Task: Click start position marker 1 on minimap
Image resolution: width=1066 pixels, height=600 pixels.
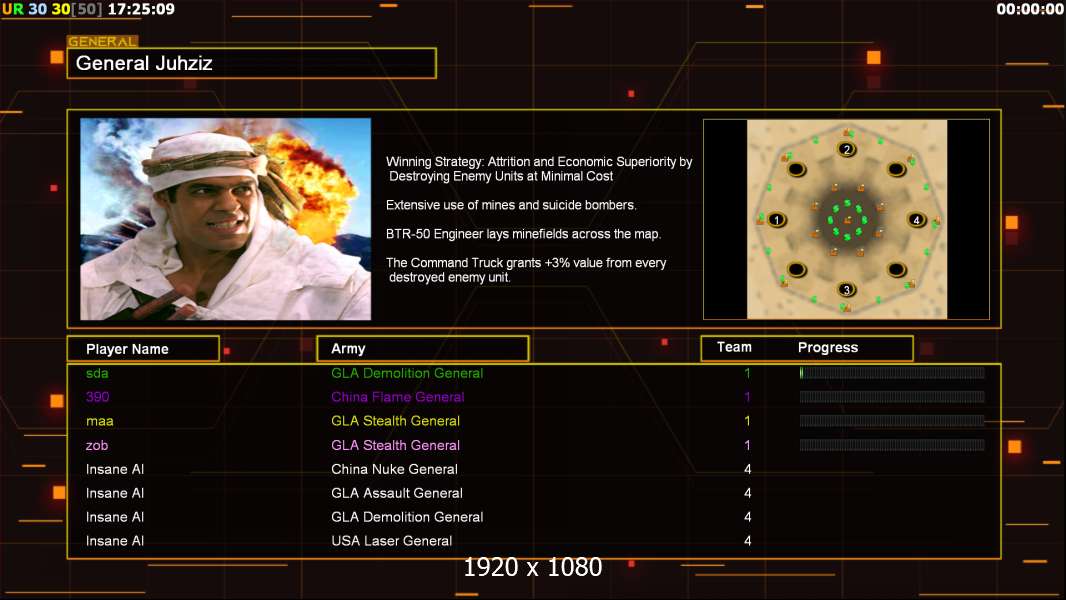Action: click(776, 219)
